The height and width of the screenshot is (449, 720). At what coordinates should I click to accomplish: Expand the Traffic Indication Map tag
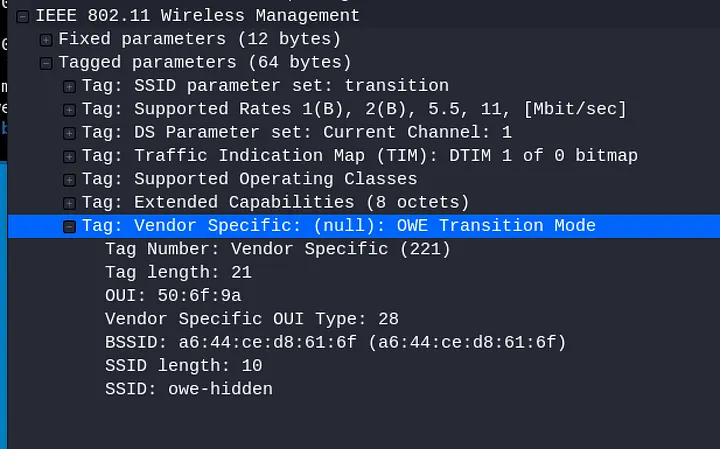[69, 156]
